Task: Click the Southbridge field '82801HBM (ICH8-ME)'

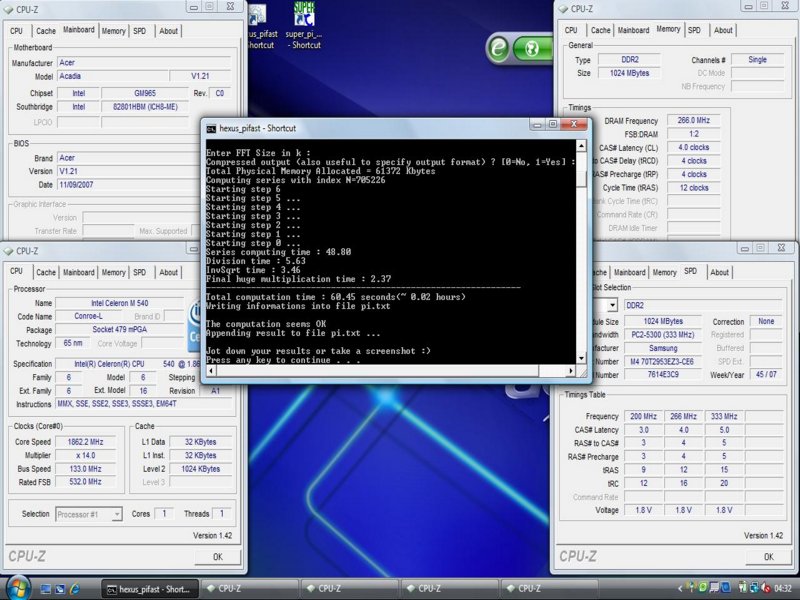Action: click(145, 107)
